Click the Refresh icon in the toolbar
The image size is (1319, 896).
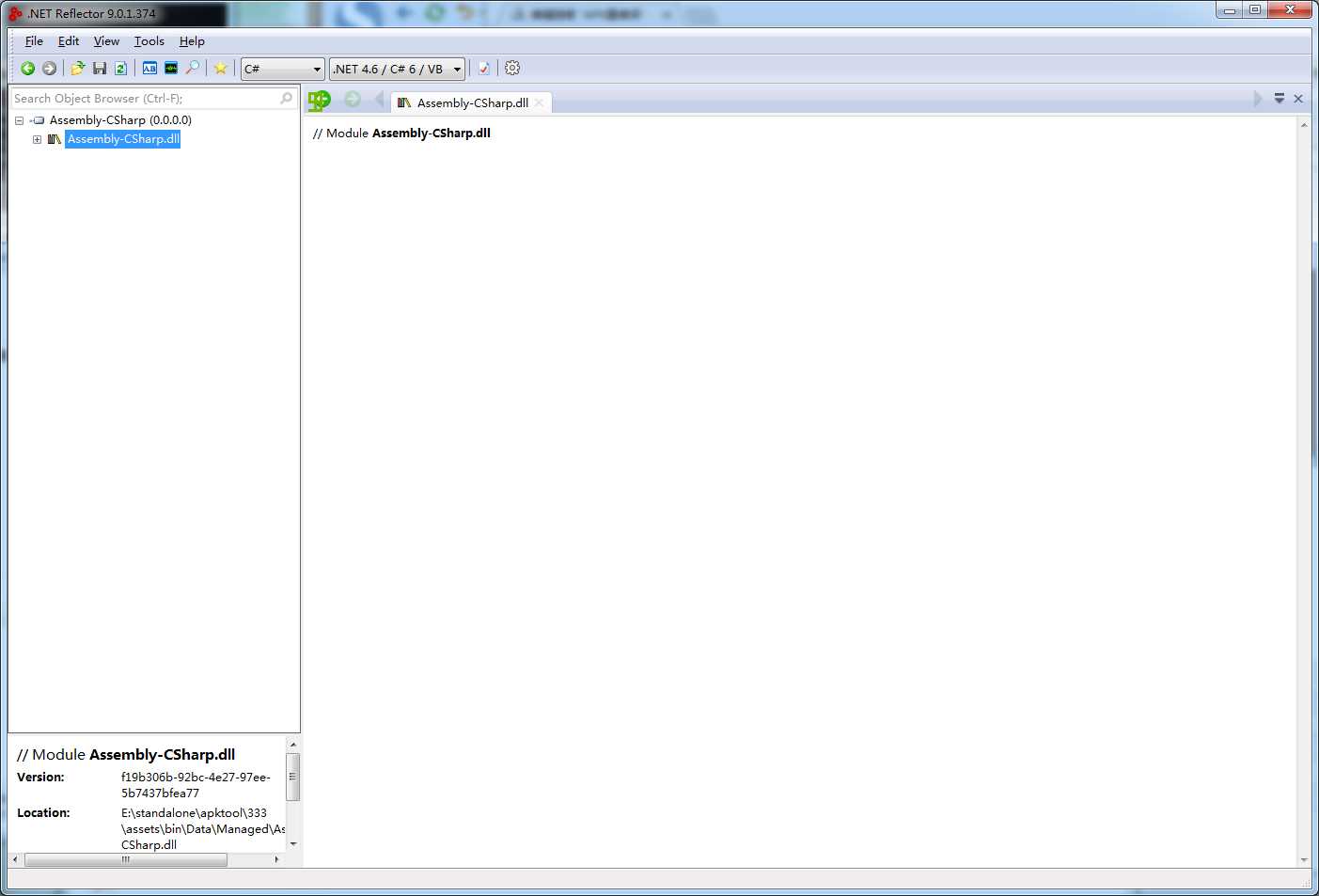(x=121, y=69)
